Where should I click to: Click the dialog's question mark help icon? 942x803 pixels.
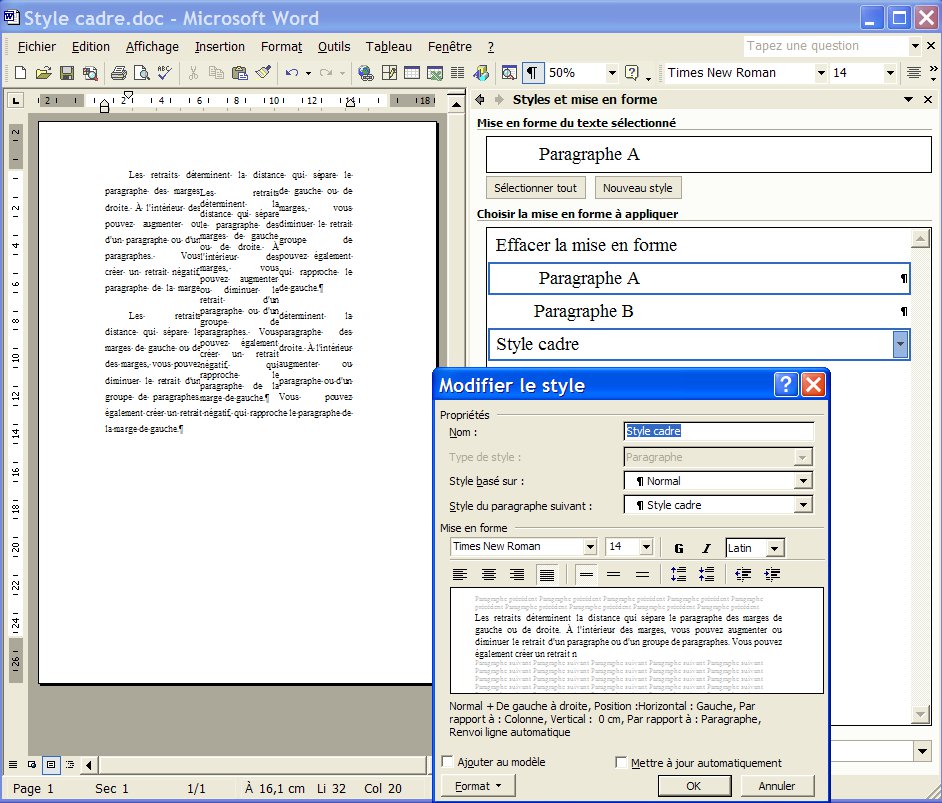786,384
